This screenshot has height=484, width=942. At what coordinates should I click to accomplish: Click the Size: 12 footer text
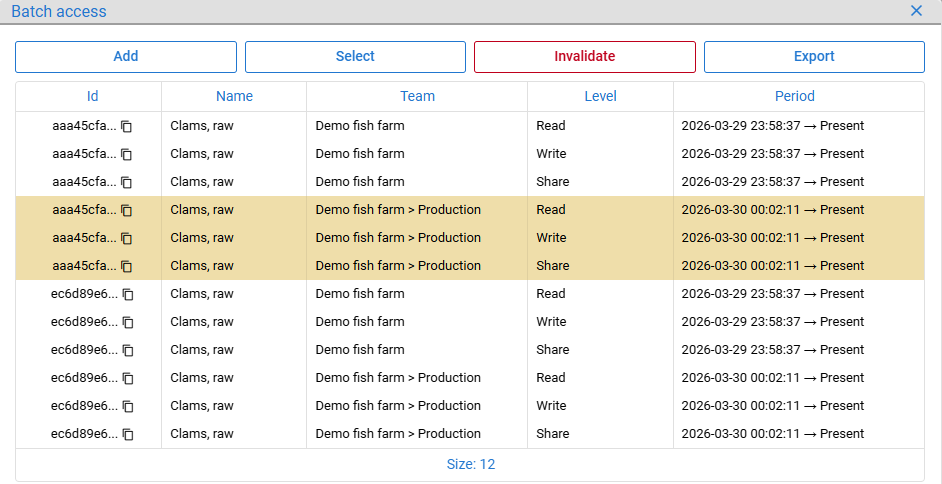point(471,464)
